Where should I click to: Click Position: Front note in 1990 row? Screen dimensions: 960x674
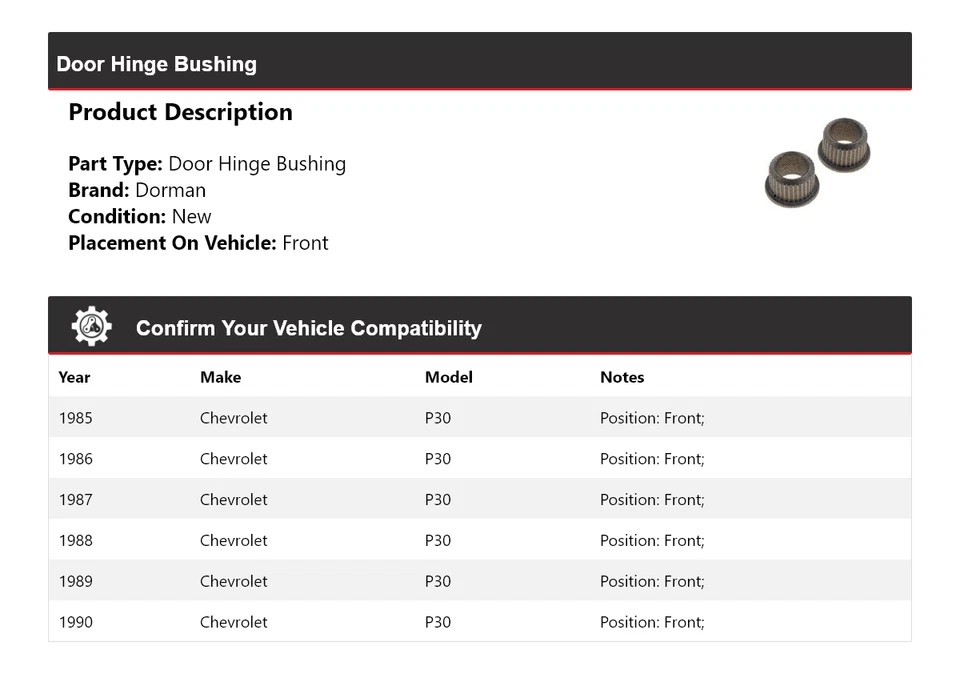[x=652, y=622]
